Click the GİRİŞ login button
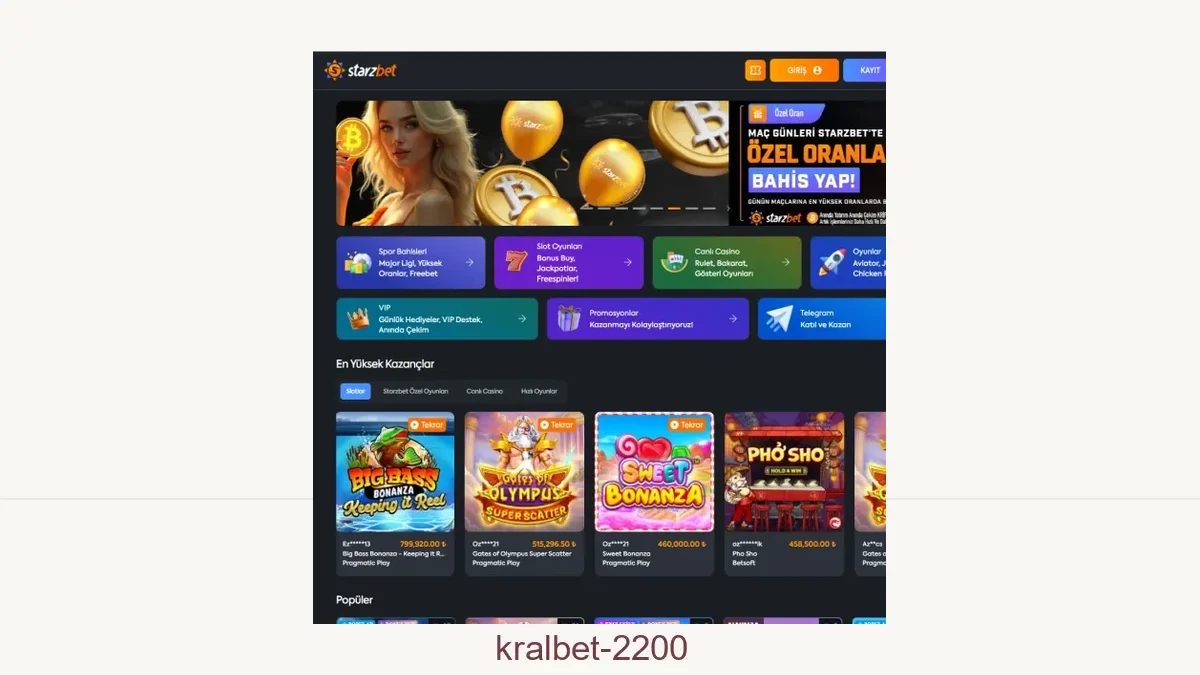 click(x=804, y=70)
